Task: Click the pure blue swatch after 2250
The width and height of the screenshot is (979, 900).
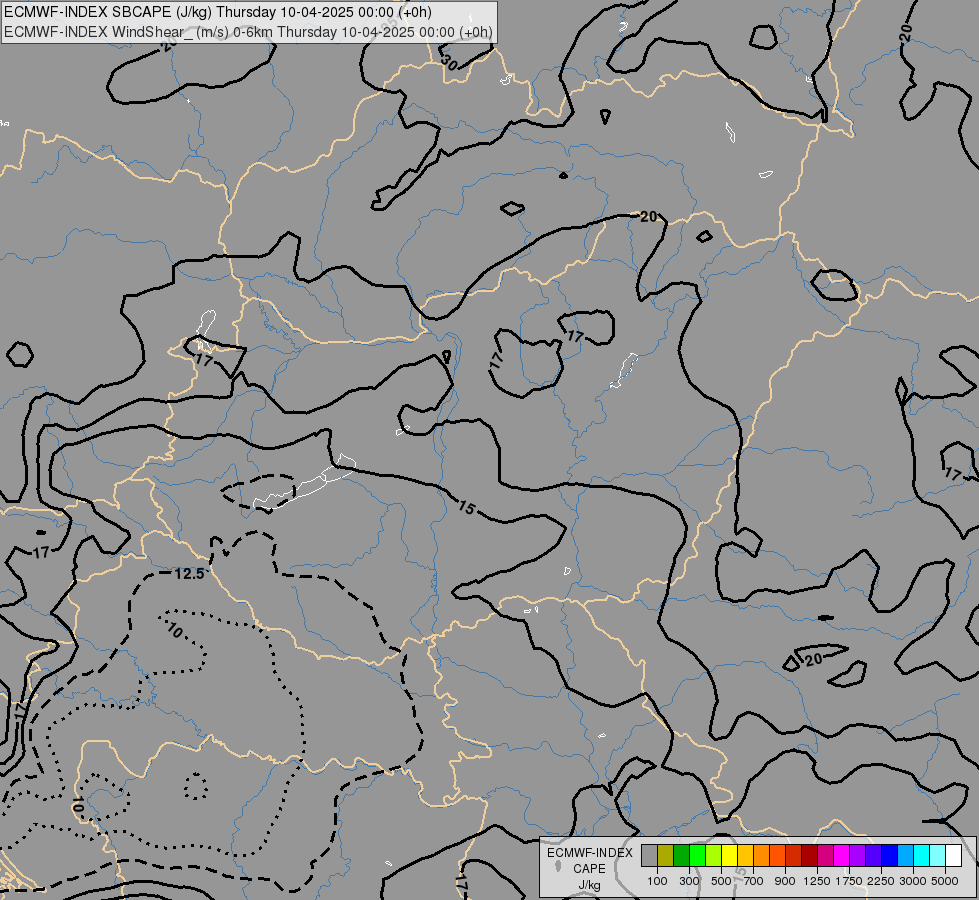Action: [890, 856]
